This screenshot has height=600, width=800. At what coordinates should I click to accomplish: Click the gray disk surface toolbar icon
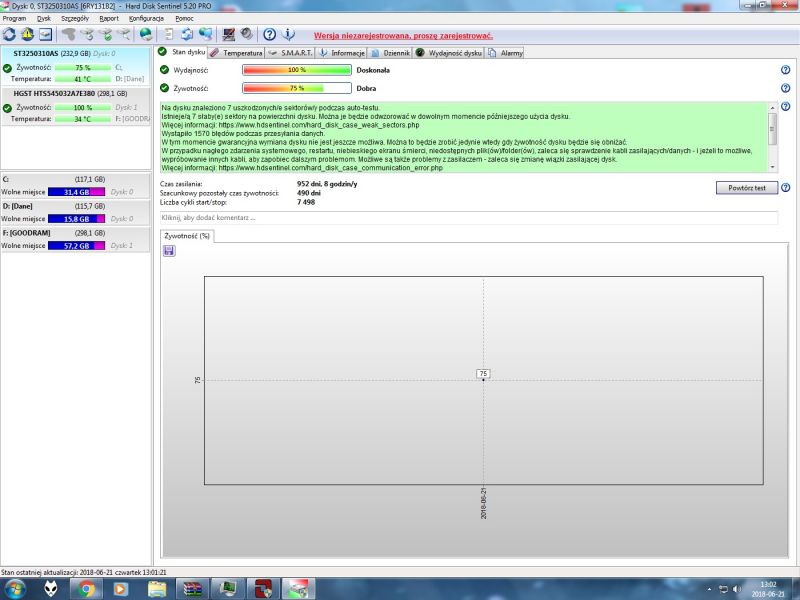click(68, 34)
